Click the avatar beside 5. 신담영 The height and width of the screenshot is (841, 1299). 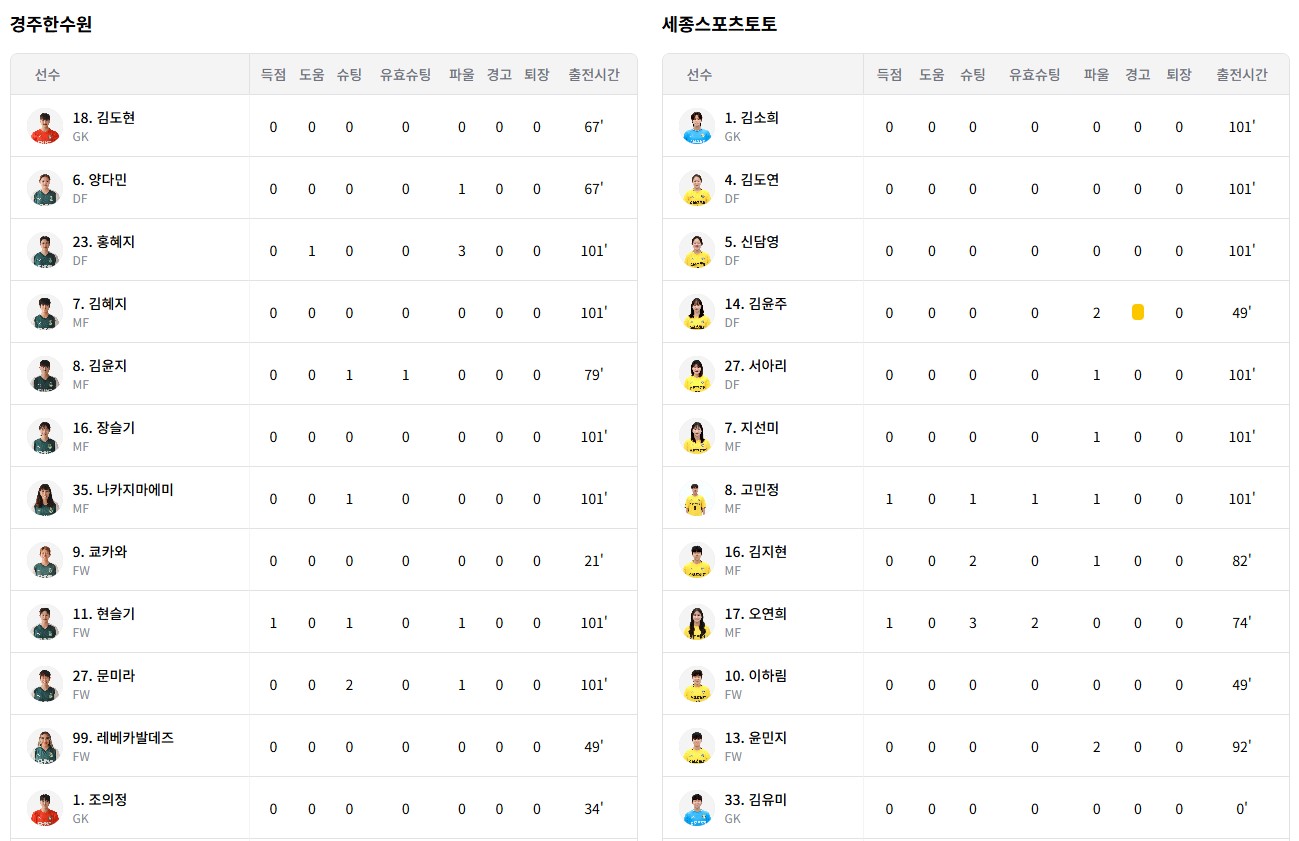(x=696, y=250)
